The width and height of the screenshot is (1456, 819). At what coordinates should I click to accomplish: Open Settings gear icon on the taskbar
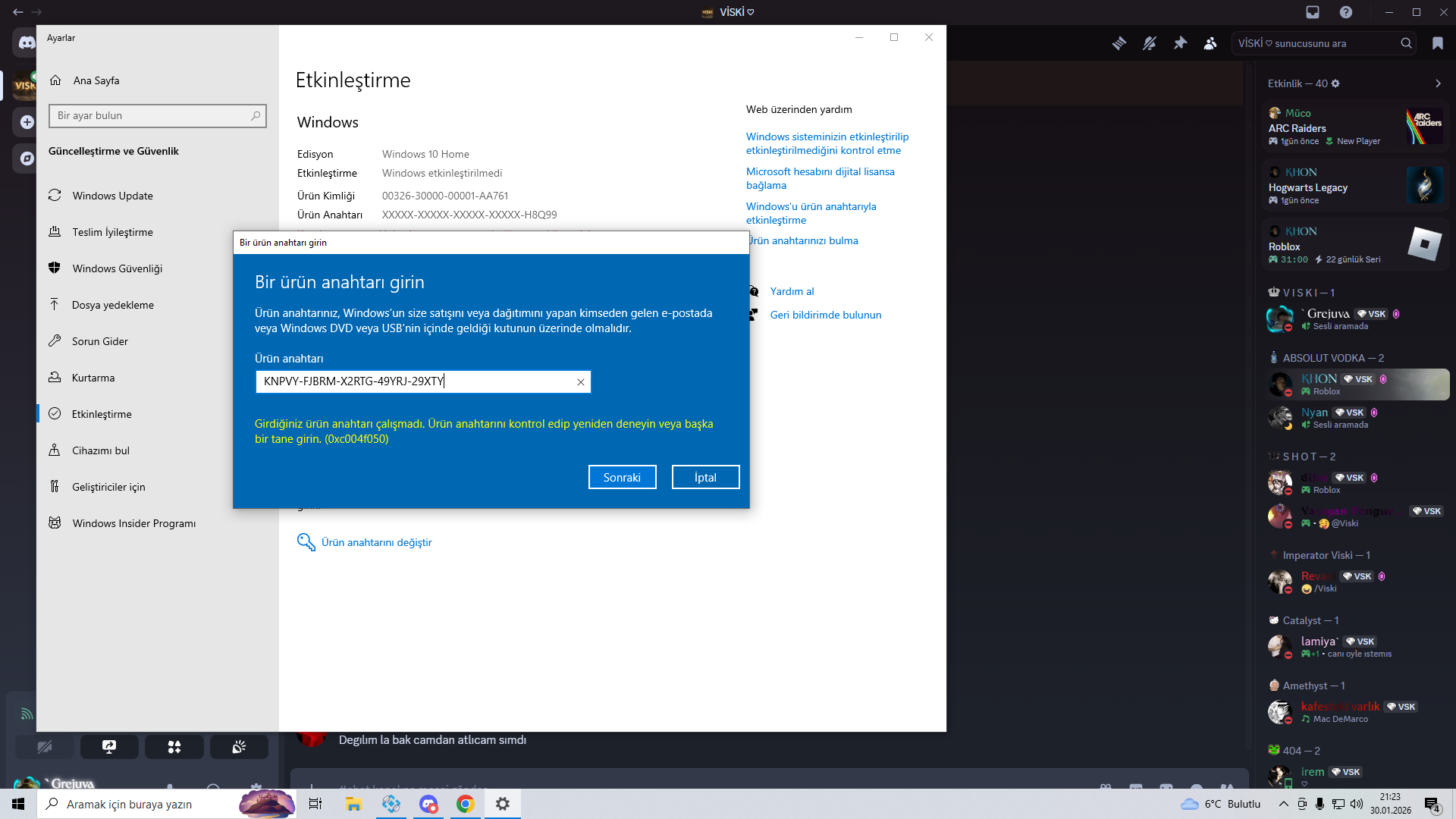(503, 804)
